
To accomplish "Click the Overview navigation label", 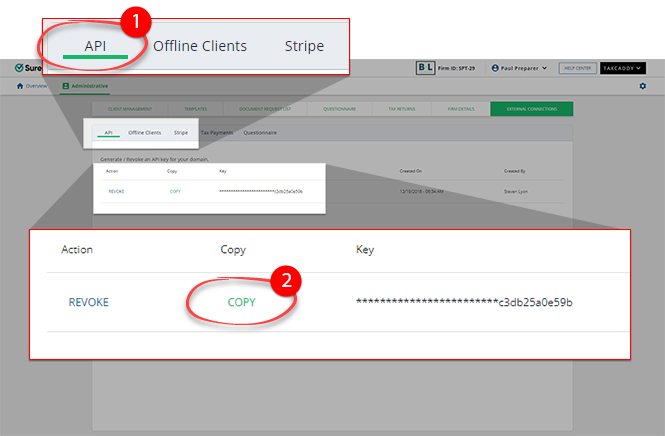I will pos(36,86).
